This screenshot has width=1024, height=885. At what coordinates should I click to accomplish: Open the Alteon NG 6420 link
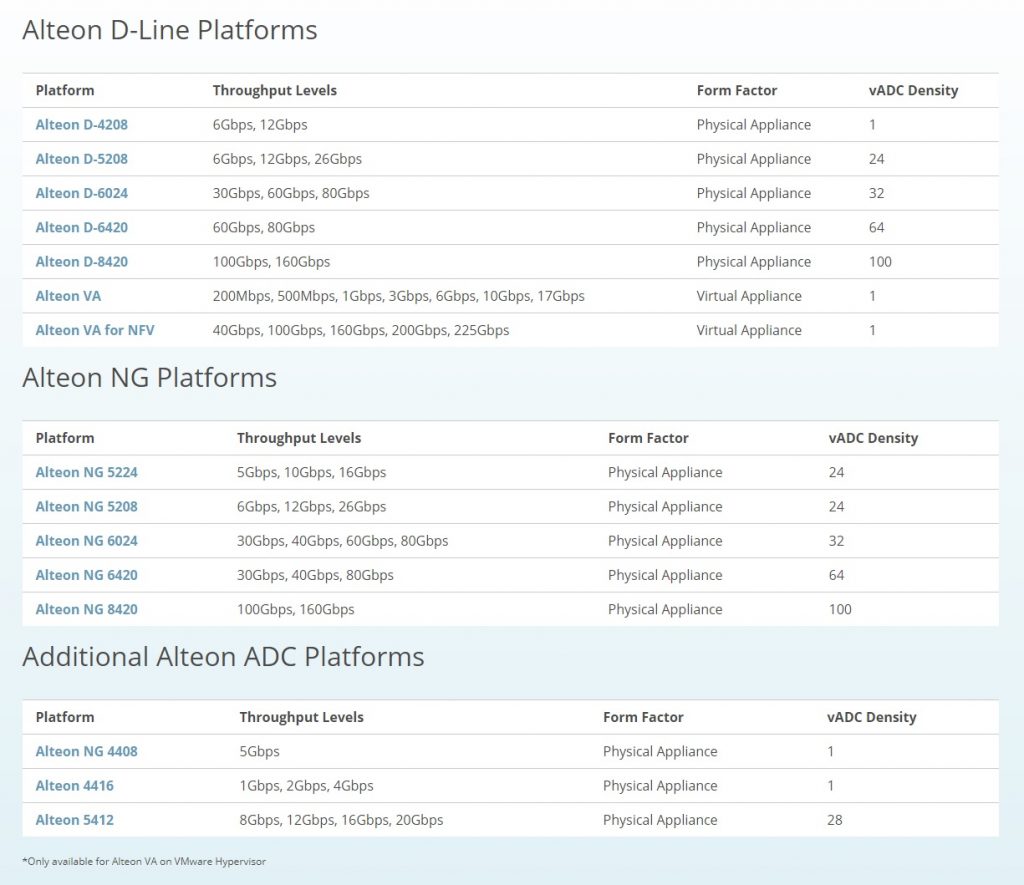[87, 575]
